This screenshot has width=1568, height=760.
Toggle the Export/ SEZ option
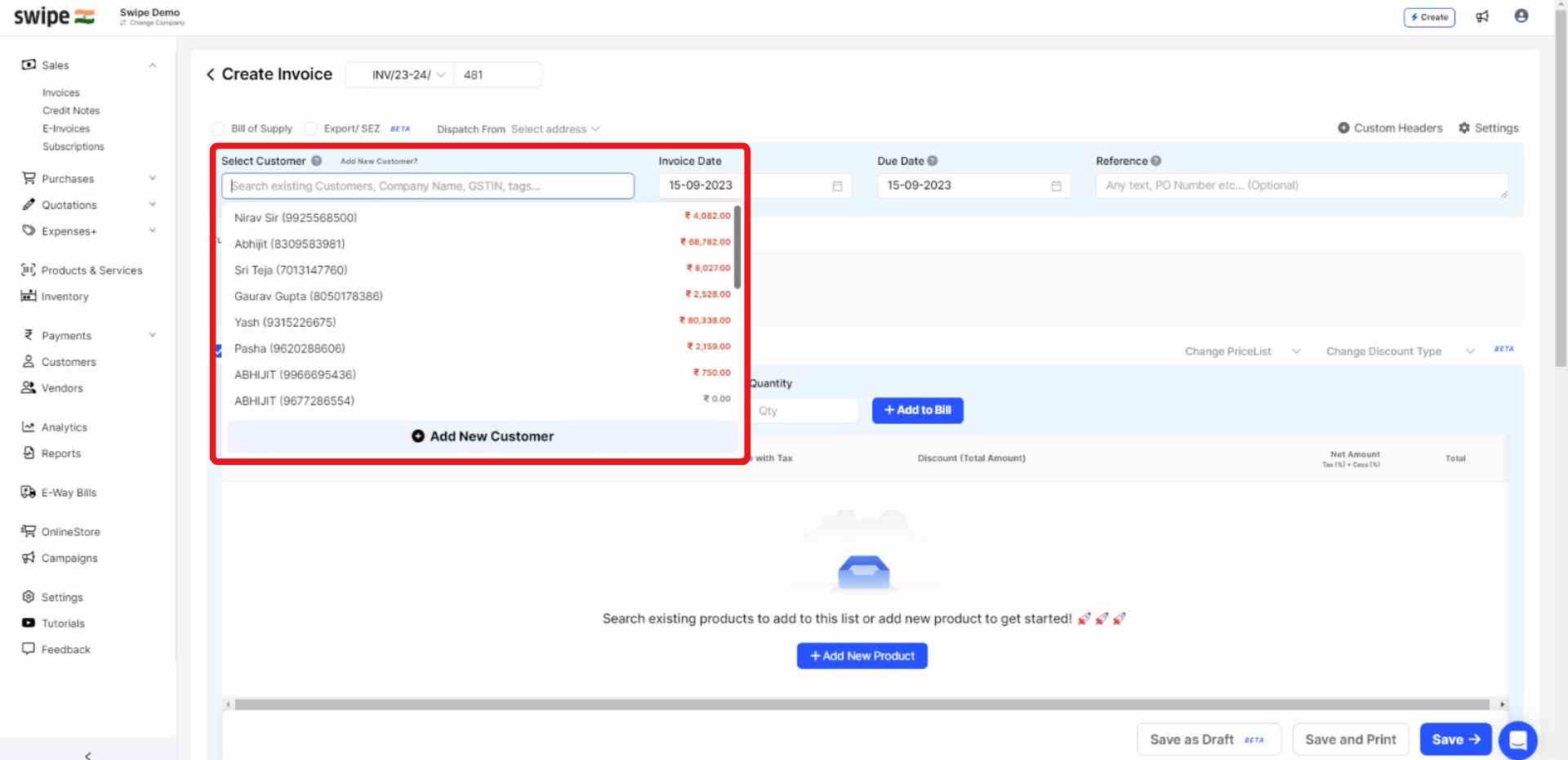coord(311,128)
